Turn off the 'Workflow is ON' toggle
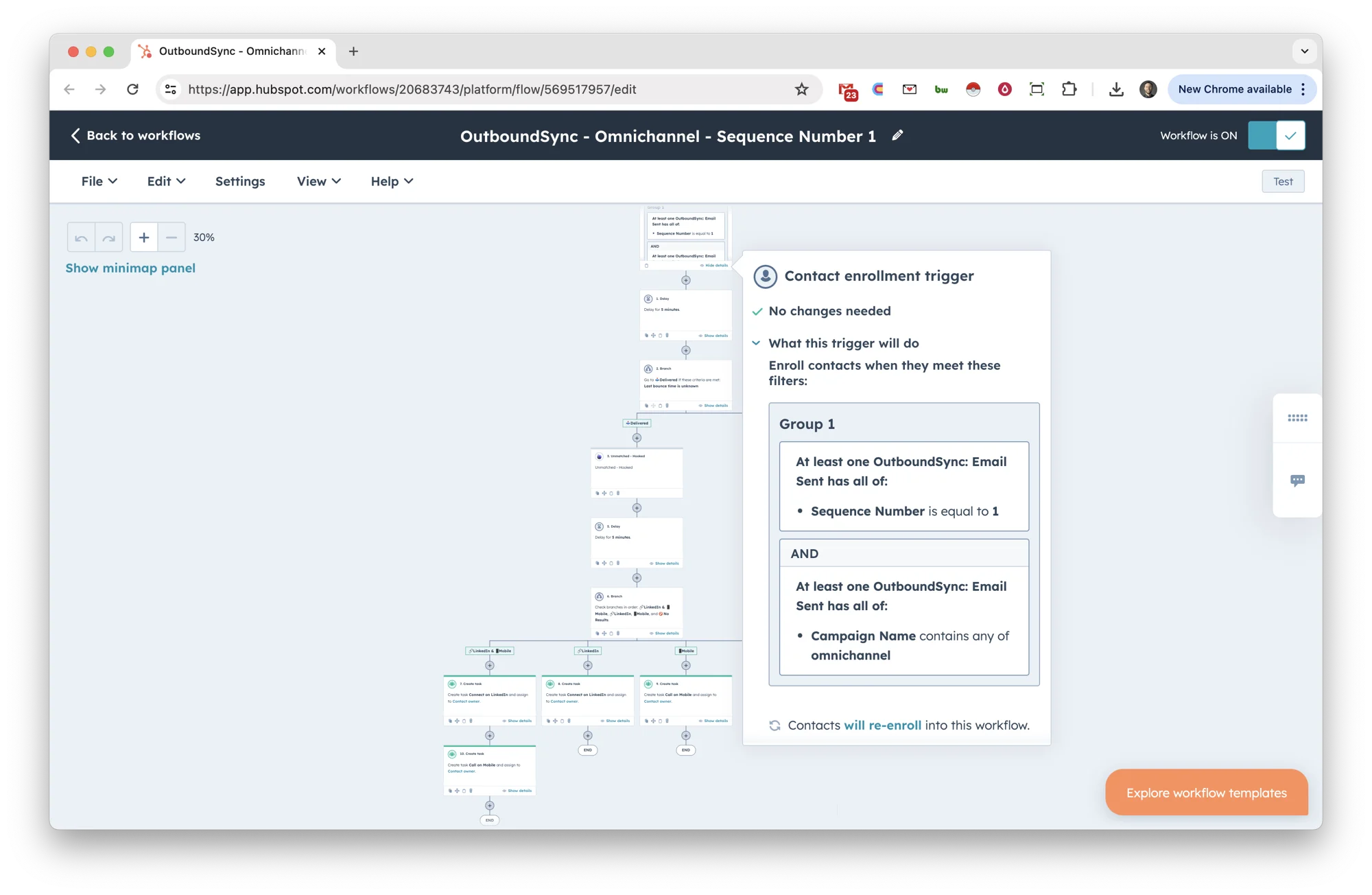Image resolution: width=1372 pixels, height=895 pixels. [1276, 135]
